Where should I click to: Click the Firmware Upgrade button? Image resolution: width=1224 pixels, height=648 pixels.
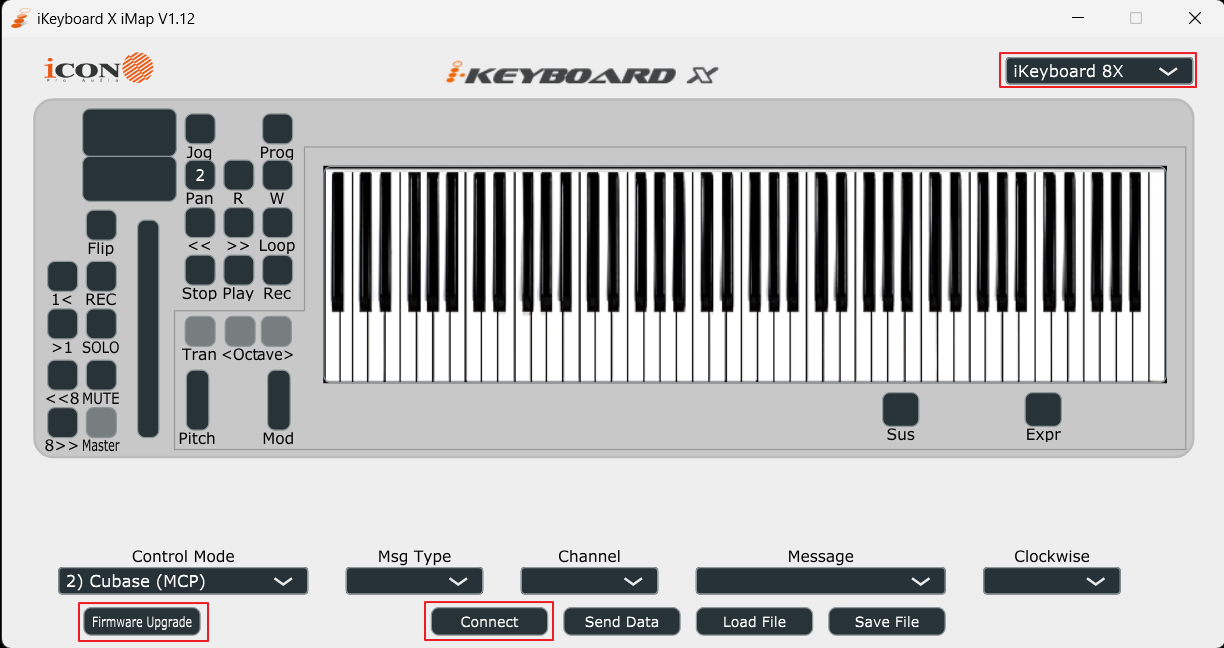(143, 622)
